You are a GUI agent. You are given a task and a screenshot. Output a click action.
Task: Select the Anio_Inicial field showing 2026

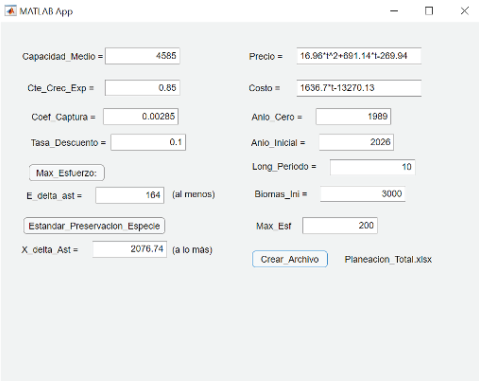coord(356,142)
